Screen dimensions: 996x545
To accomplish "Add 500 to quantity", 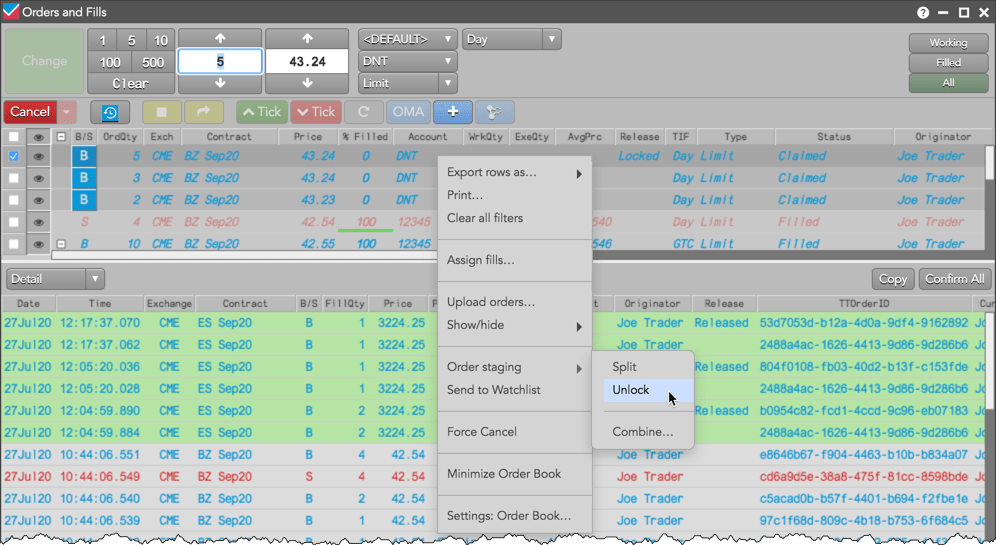I will tap(152, 62).
